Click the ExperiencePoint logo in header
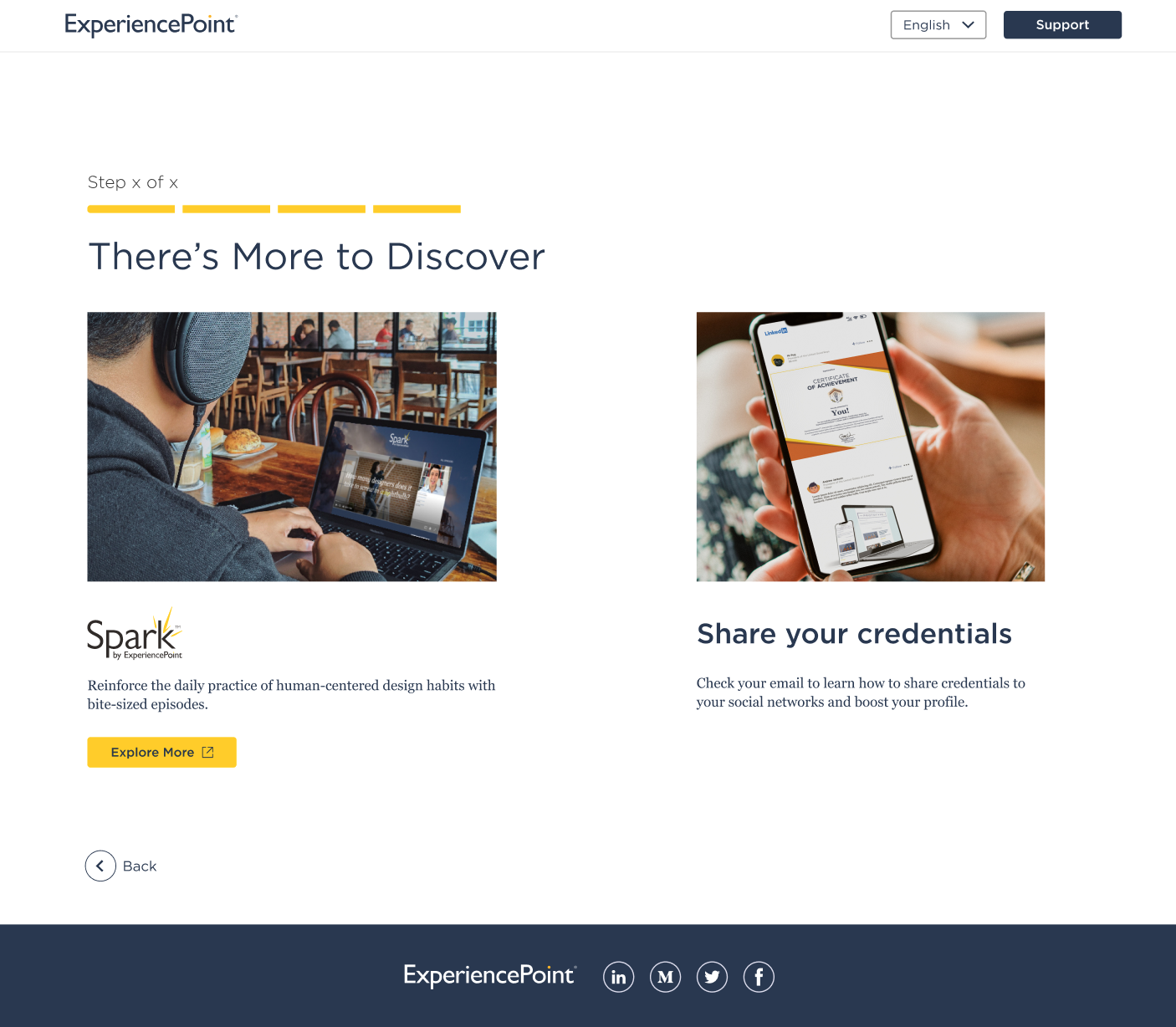 click(151, 24)
